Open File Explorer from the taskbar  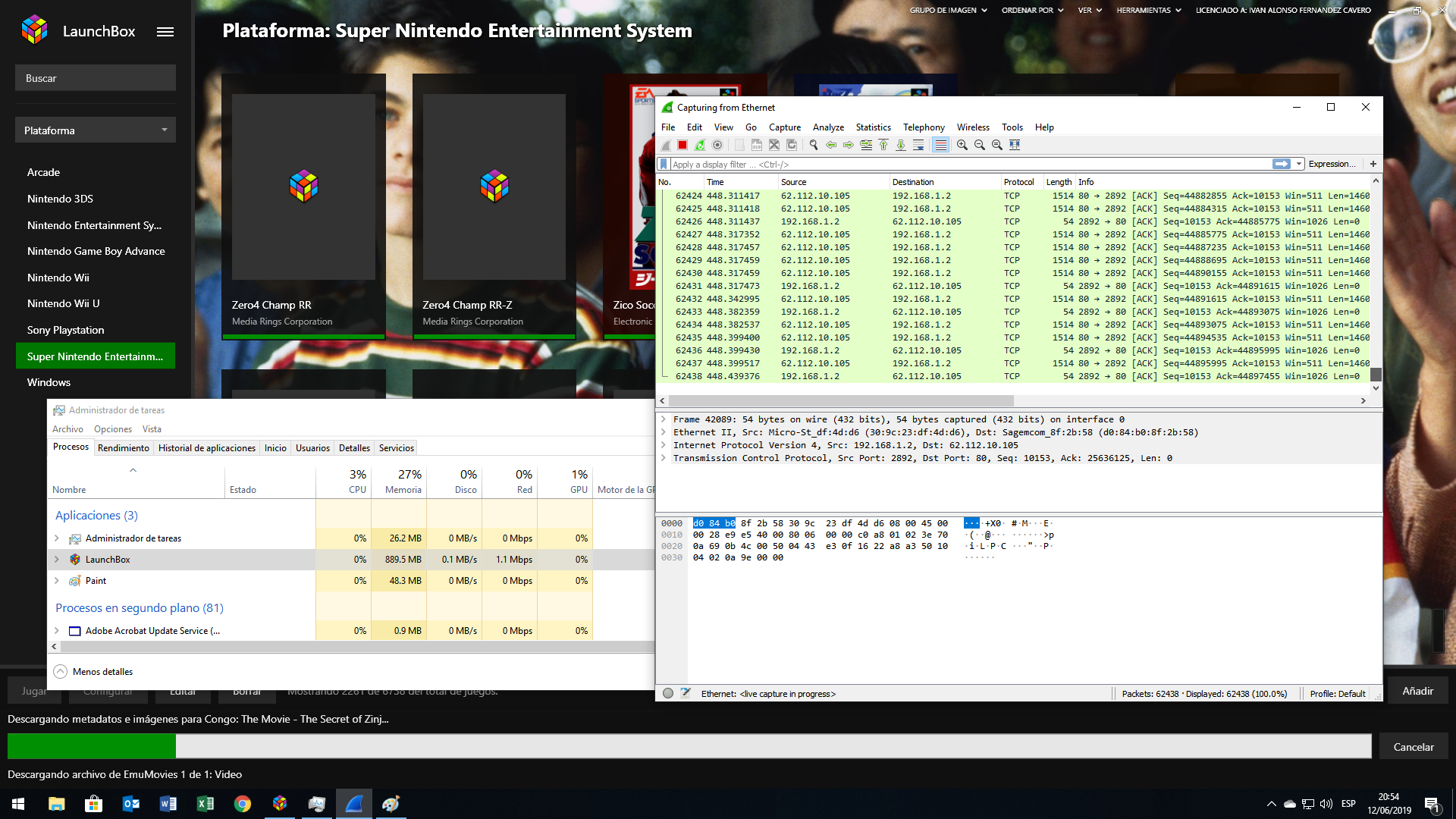57,804
